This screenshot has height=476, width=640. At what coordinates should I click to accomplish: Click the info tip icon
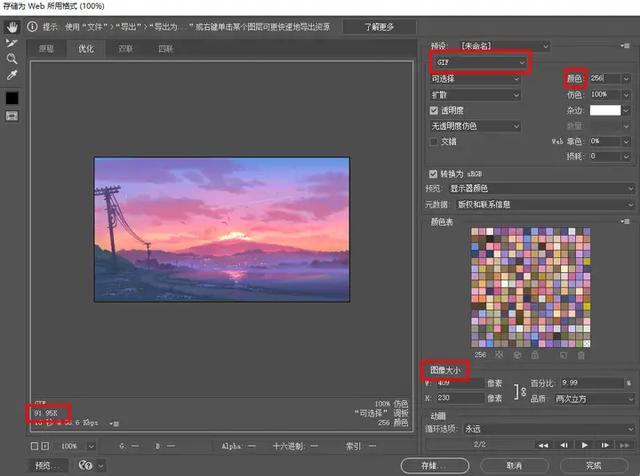(32, 27)
